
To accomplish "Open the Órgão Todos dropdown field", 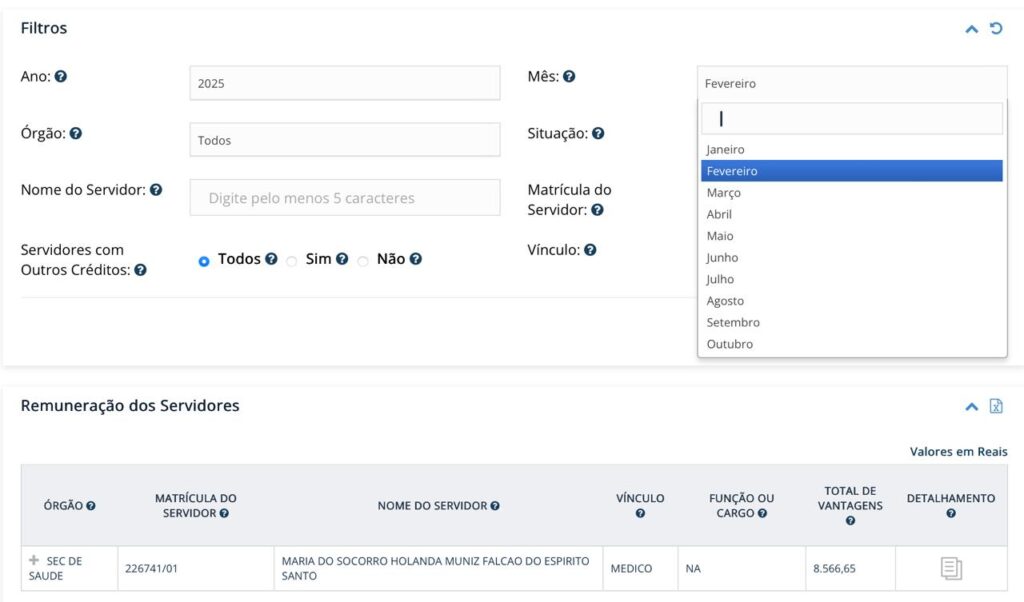I will tap(345, 140).
